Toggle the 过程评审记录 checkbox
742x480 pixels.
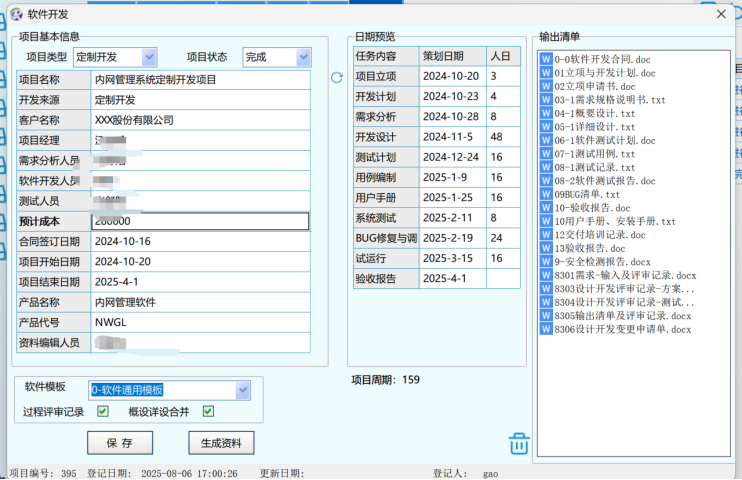[x=102, y=411]
